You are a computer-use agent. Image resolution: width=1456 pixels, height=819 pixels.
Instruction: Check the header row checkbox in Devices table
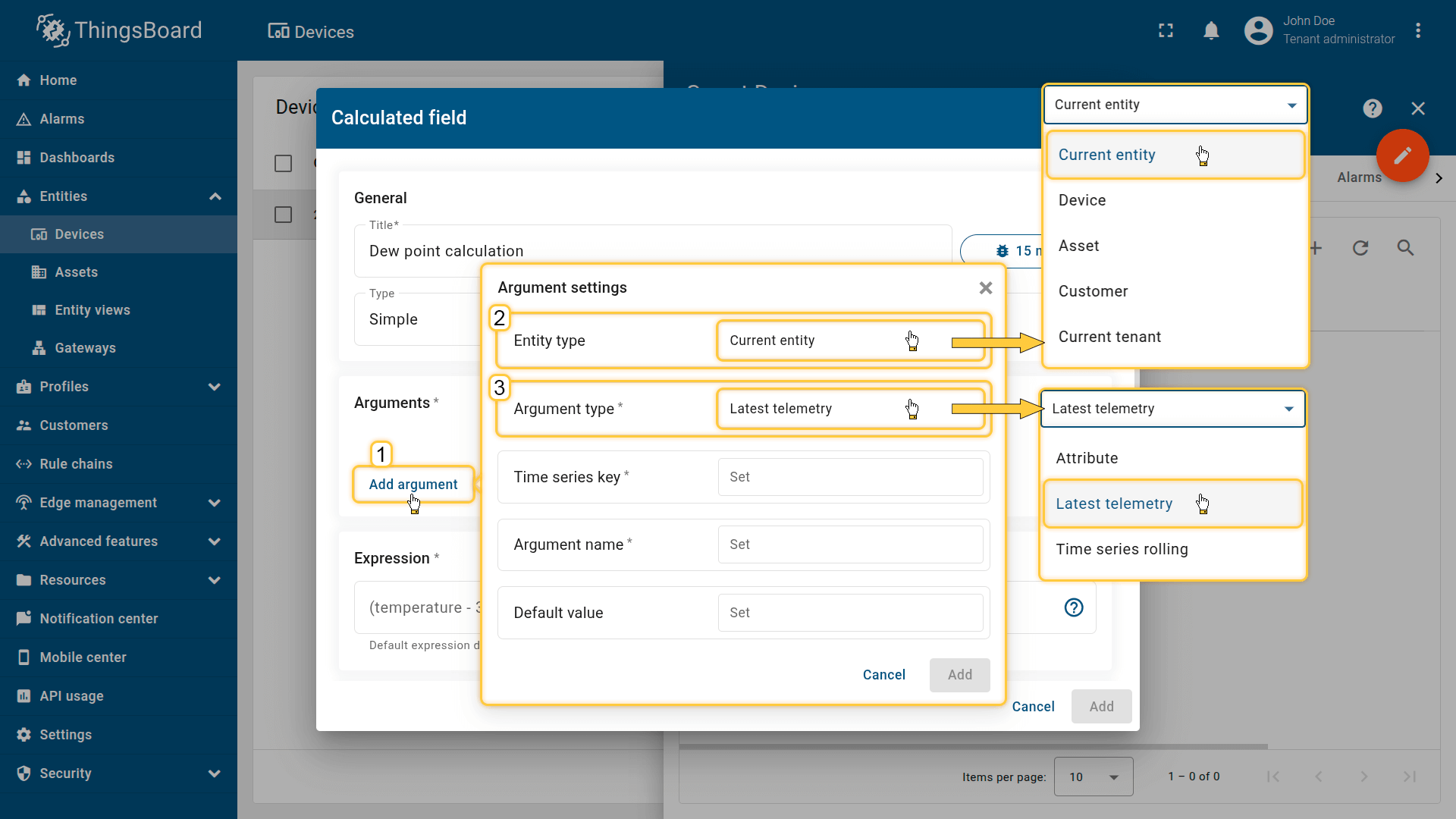[x=283, y=164]
